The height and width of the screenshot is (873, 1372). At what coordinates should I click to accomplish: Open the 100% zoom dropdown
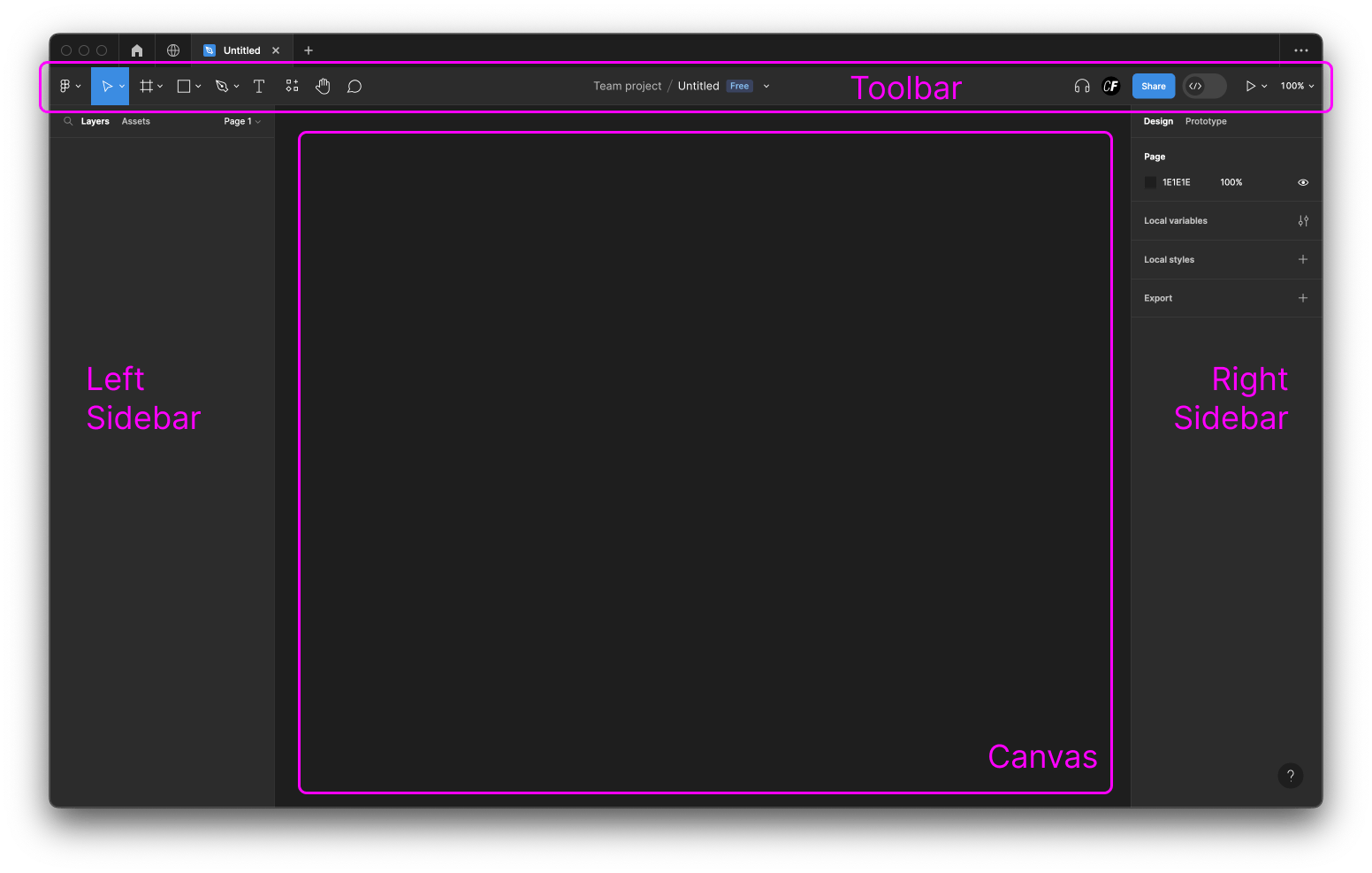pos(1298,86)
